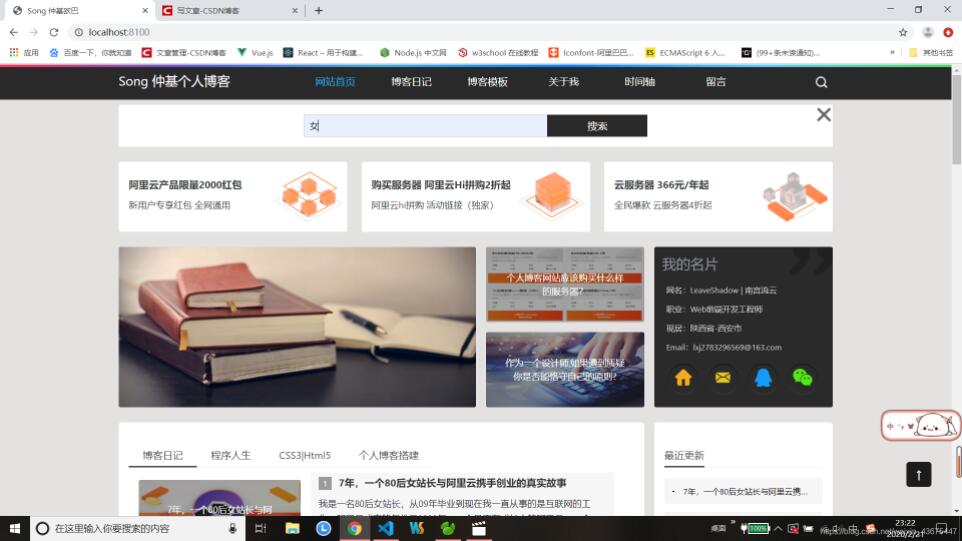Screen dimensions: 962x541
Task: Open the keyboard designer article thumbnail
Action: pos(565,370)
